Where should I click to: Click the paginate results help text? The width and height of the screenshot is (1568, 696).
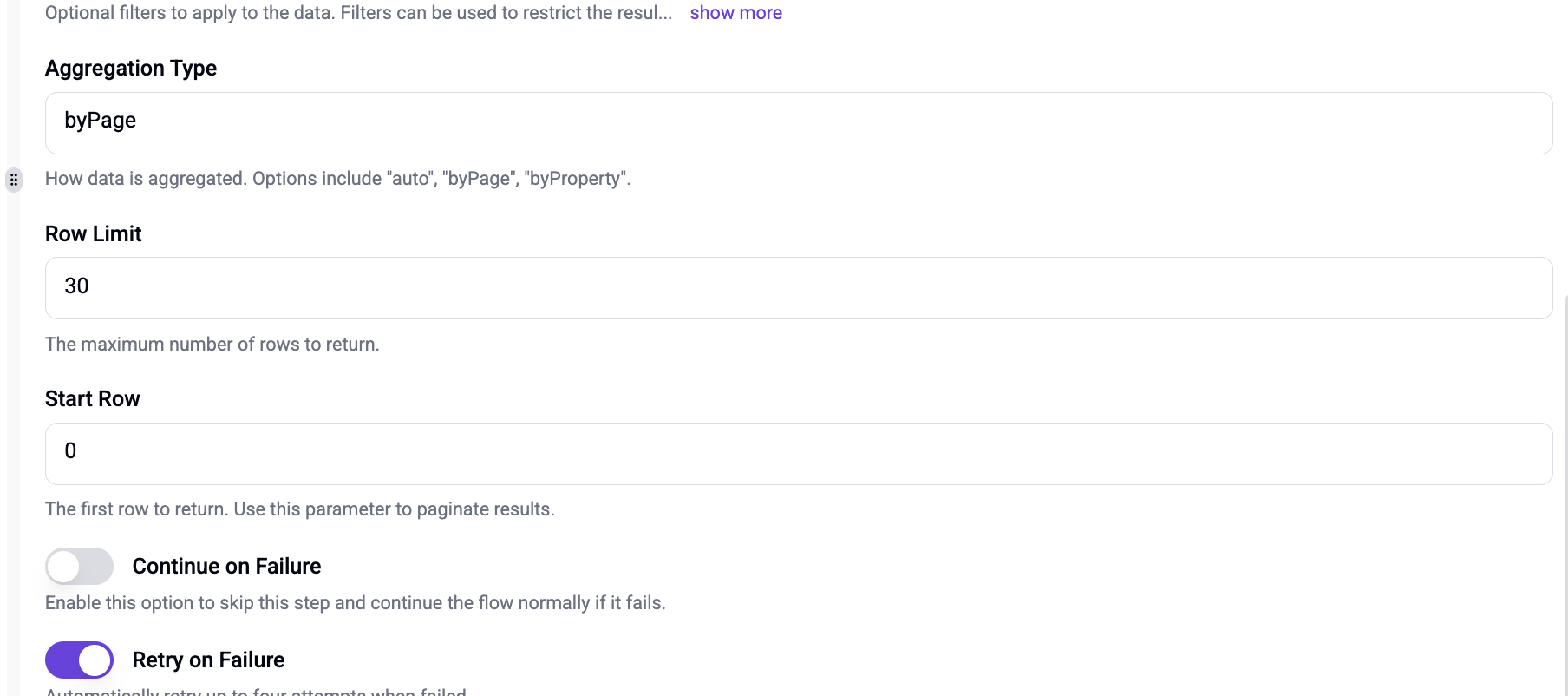point(300,509)
